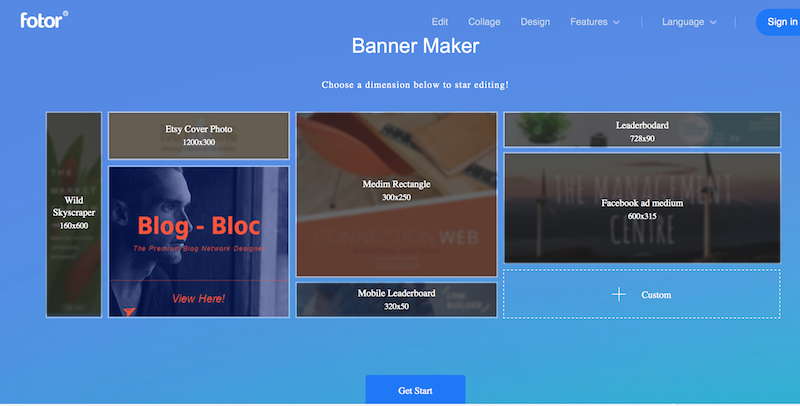Open the Collage menu item

[484, 22]
